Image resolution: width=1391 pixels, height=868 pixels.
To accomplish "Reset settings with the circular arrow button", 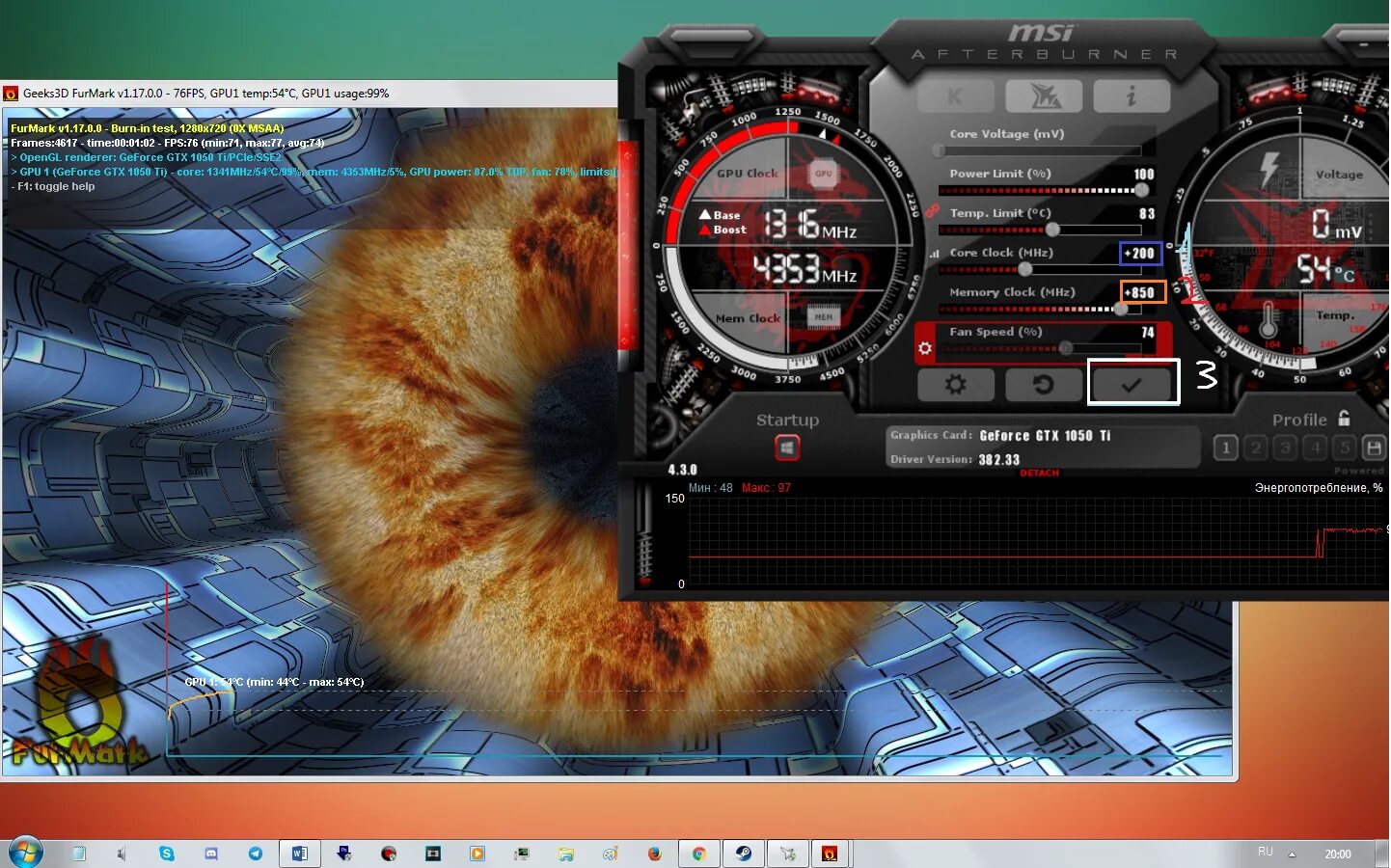I will coord(1044,385).
